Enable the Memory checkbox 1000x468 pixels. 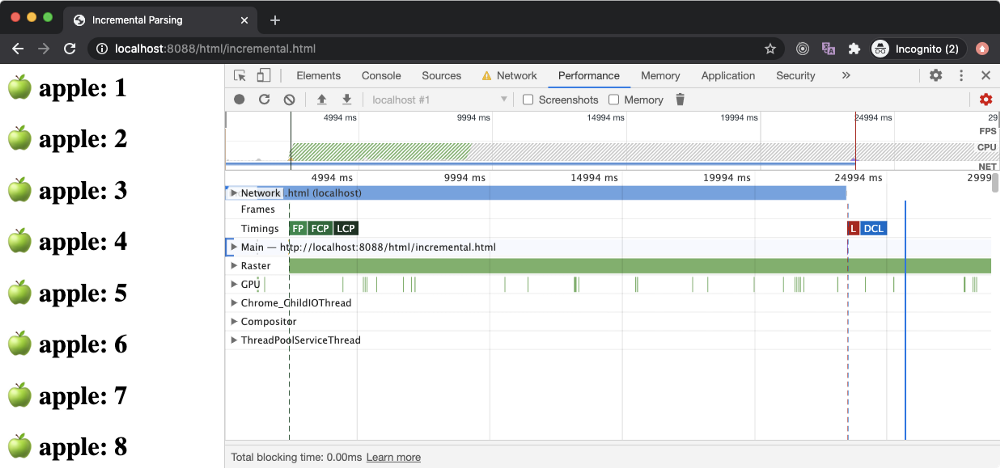tap(614, 99)
